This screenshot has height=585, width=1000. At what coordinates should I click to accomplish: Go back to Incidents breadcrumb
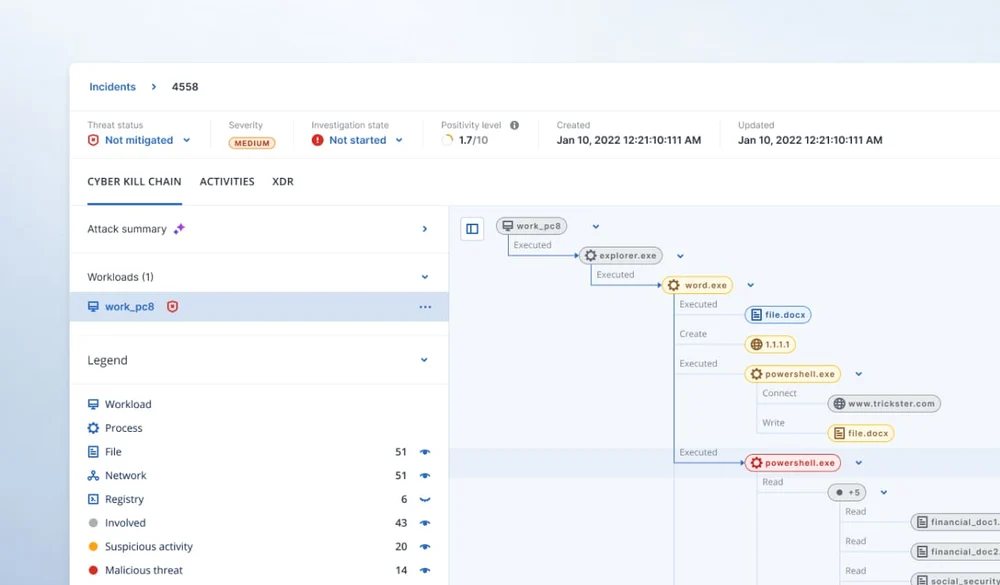pos(112,87)
